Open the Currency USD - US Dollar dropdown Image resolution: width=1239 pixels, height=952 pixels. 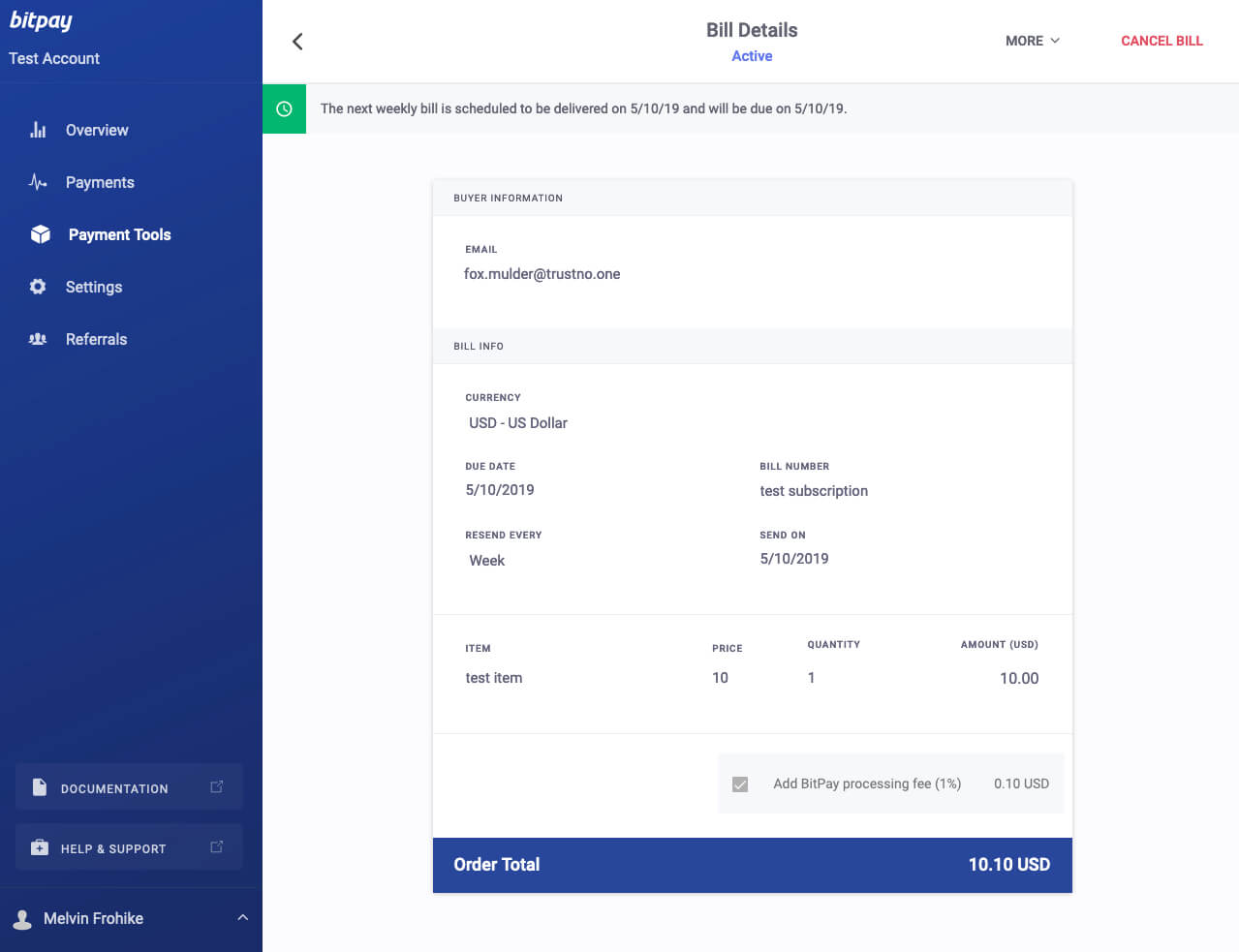click(x=517, y=423)
